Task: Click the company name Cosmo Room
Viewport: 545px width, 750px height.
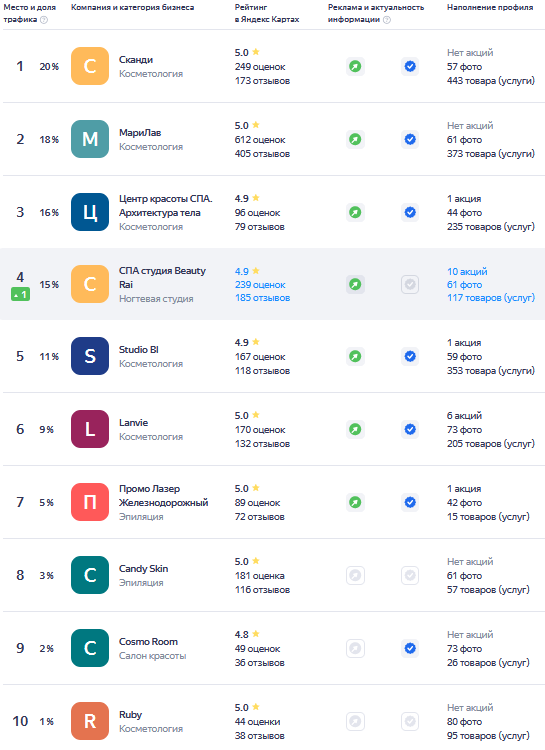Action: [148, 642]
